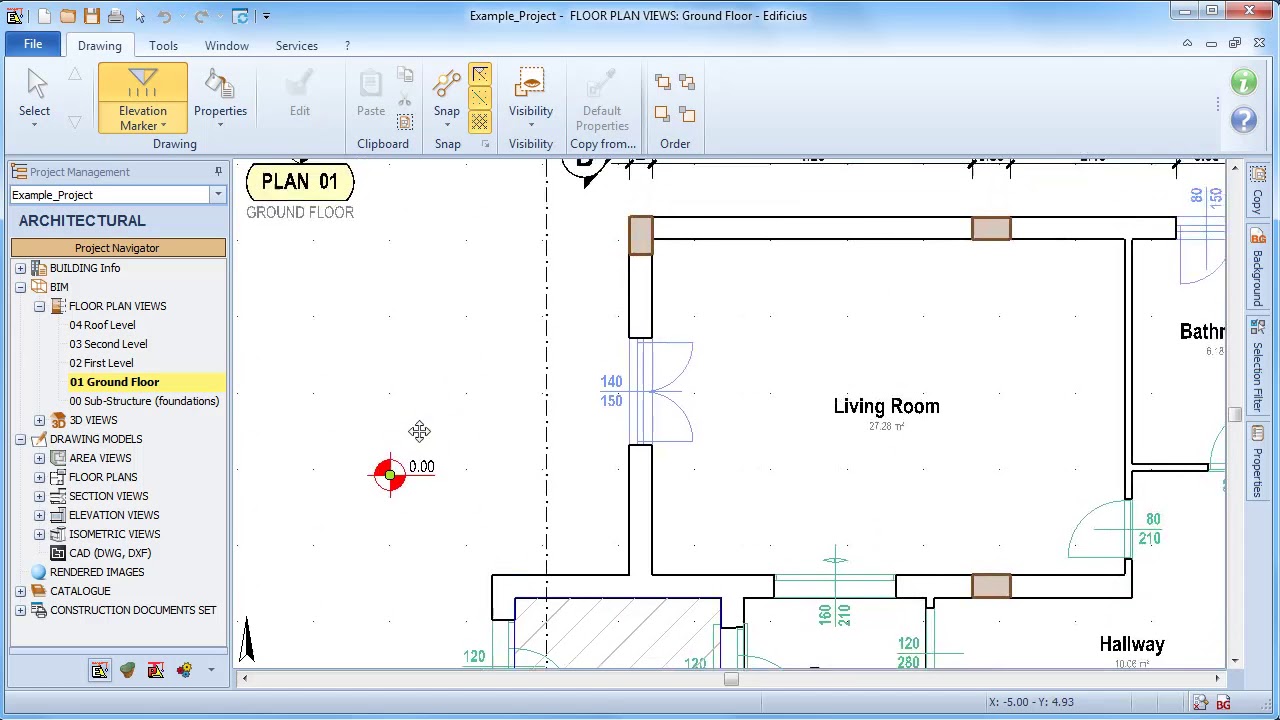Toggle the pin on Project Management panel

pos(218,172)
